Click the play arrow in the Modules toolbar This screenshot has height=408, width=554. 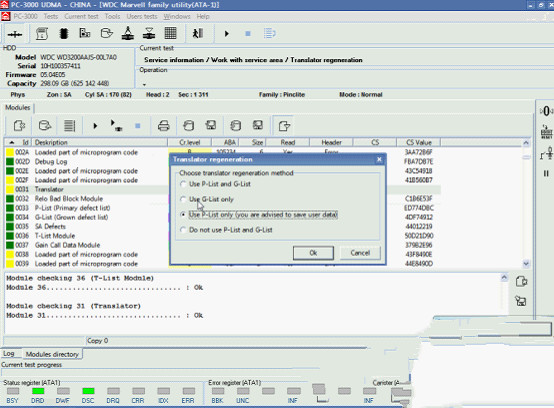95,125
